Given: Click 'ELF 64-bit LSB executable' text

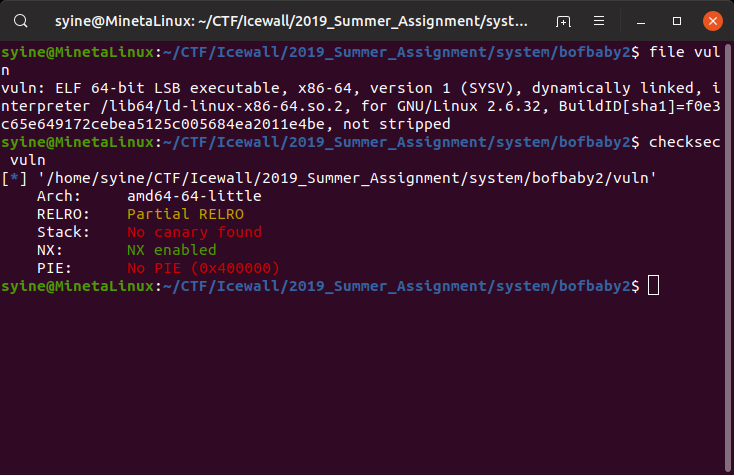Looking at the screenshot, I should (168, 88).
